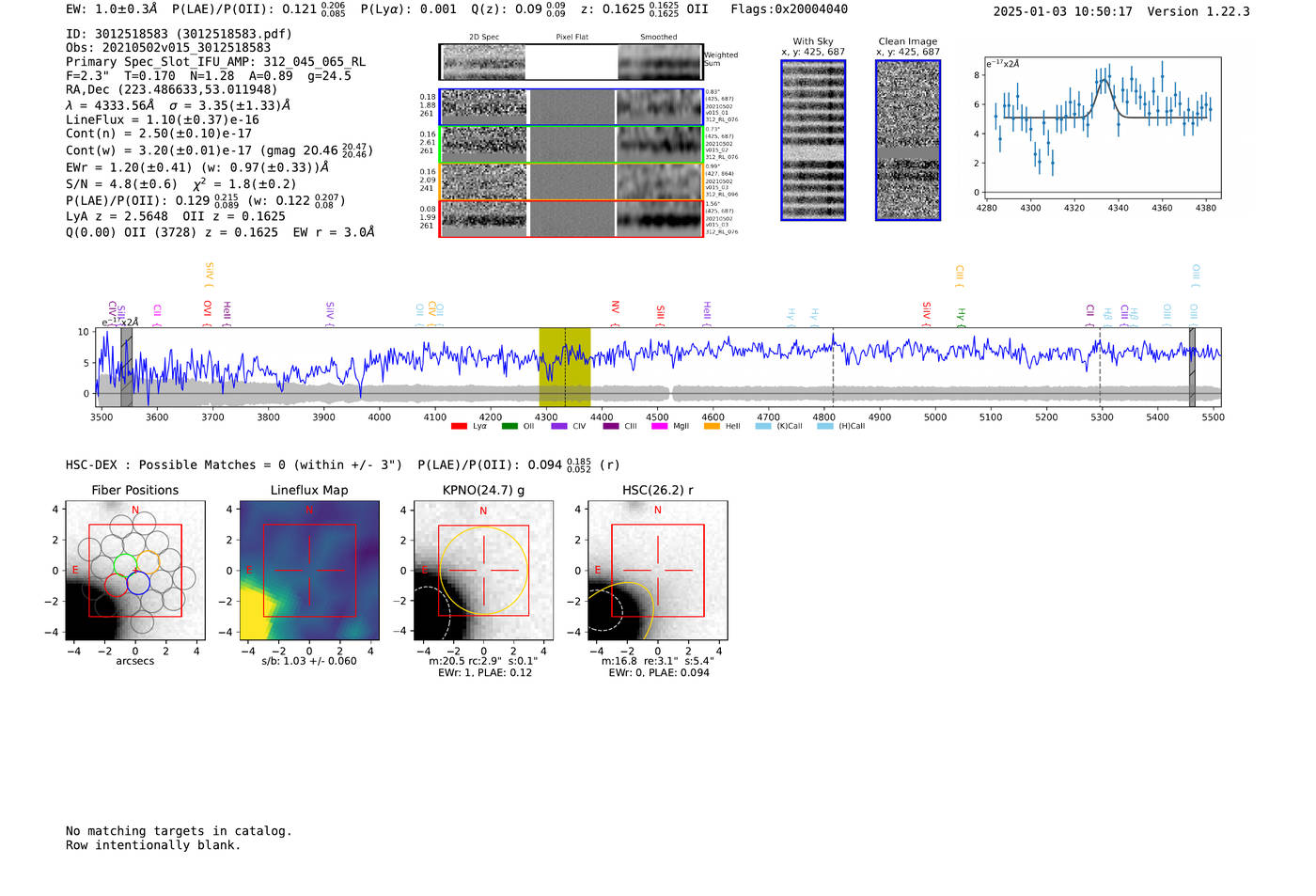Click the Flags:0x20004040 text in header
Viewport: 1316px width, 896px height.
tap(789, 9)
